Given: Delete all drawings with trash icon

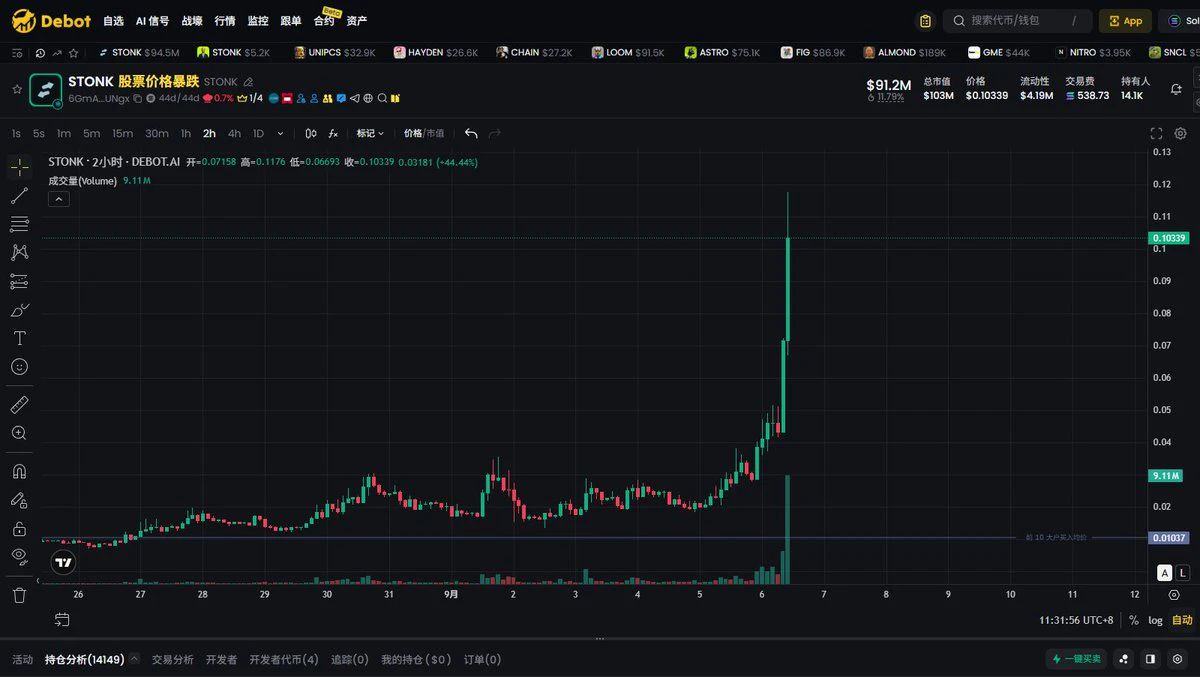Looking at the screenshot, I should (19, 595).
